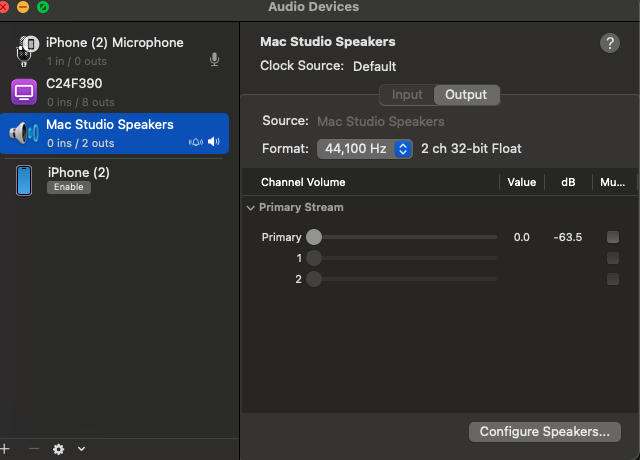Open Configure Speakers dialog
Image resolution: width=640 pixels, height=460 pixels.
(544, 431)
